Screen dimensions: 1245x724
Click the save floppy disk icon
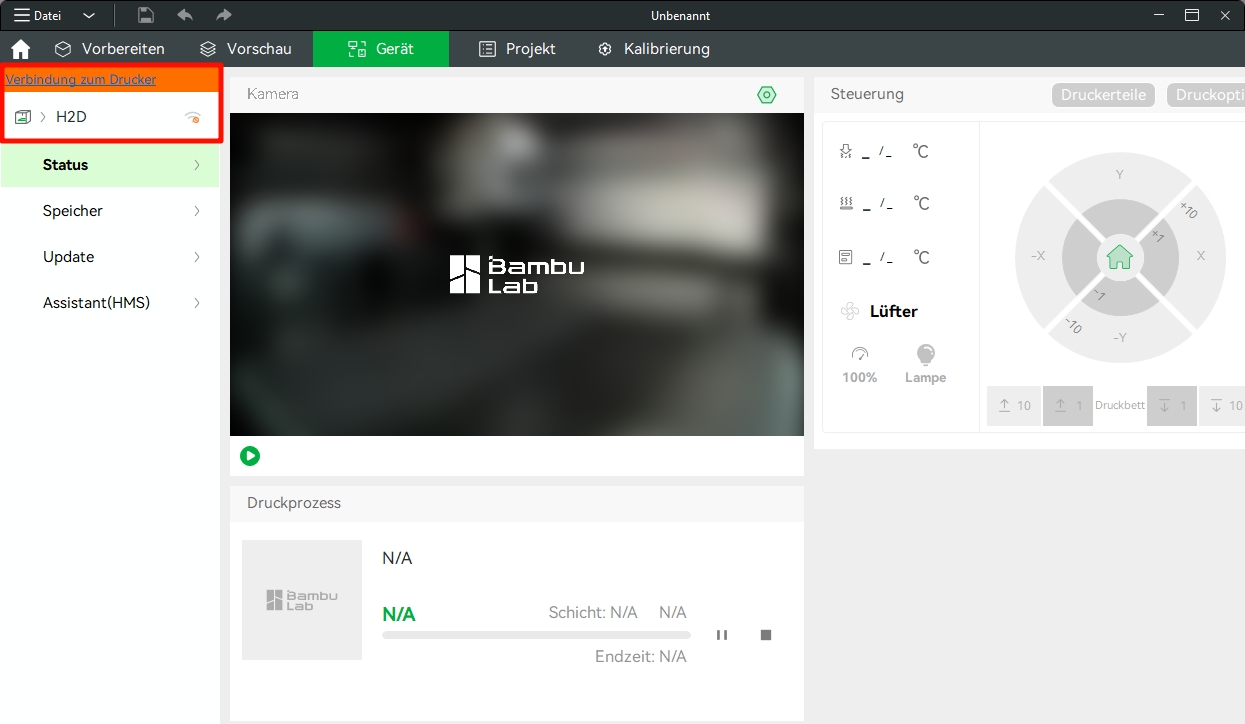(x=146, y=15)
